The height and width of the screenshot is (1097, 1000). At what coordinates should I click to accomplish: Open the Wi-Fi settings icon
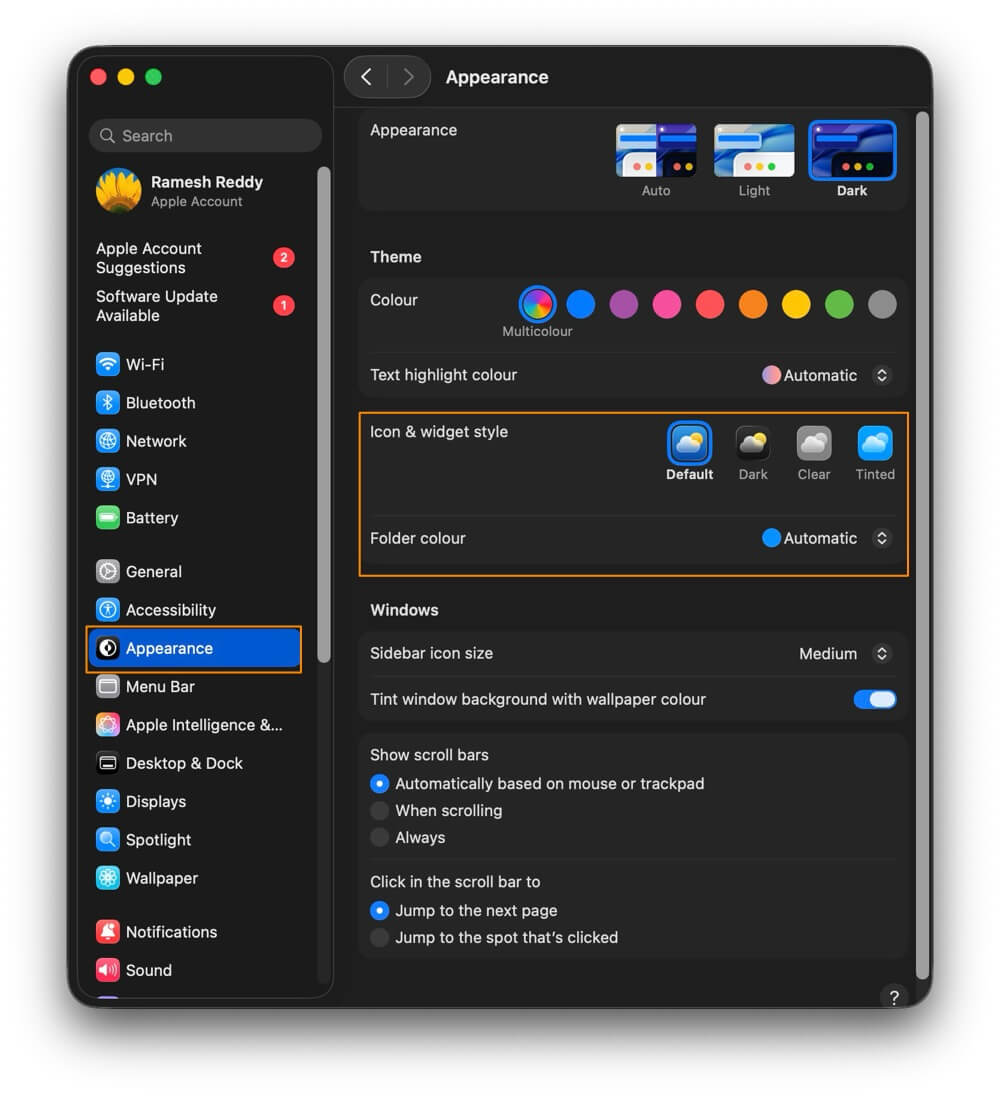[108, 364]
